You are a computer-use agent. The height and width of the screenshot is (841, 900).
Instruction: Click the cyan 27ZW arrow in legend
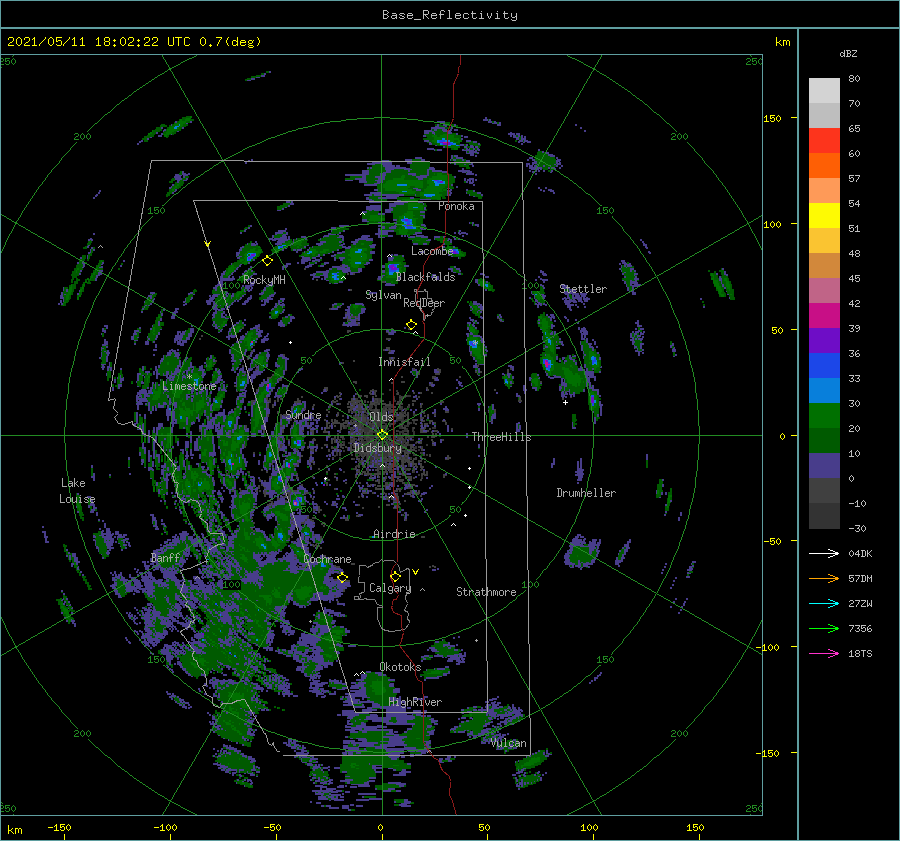[824, 603]
